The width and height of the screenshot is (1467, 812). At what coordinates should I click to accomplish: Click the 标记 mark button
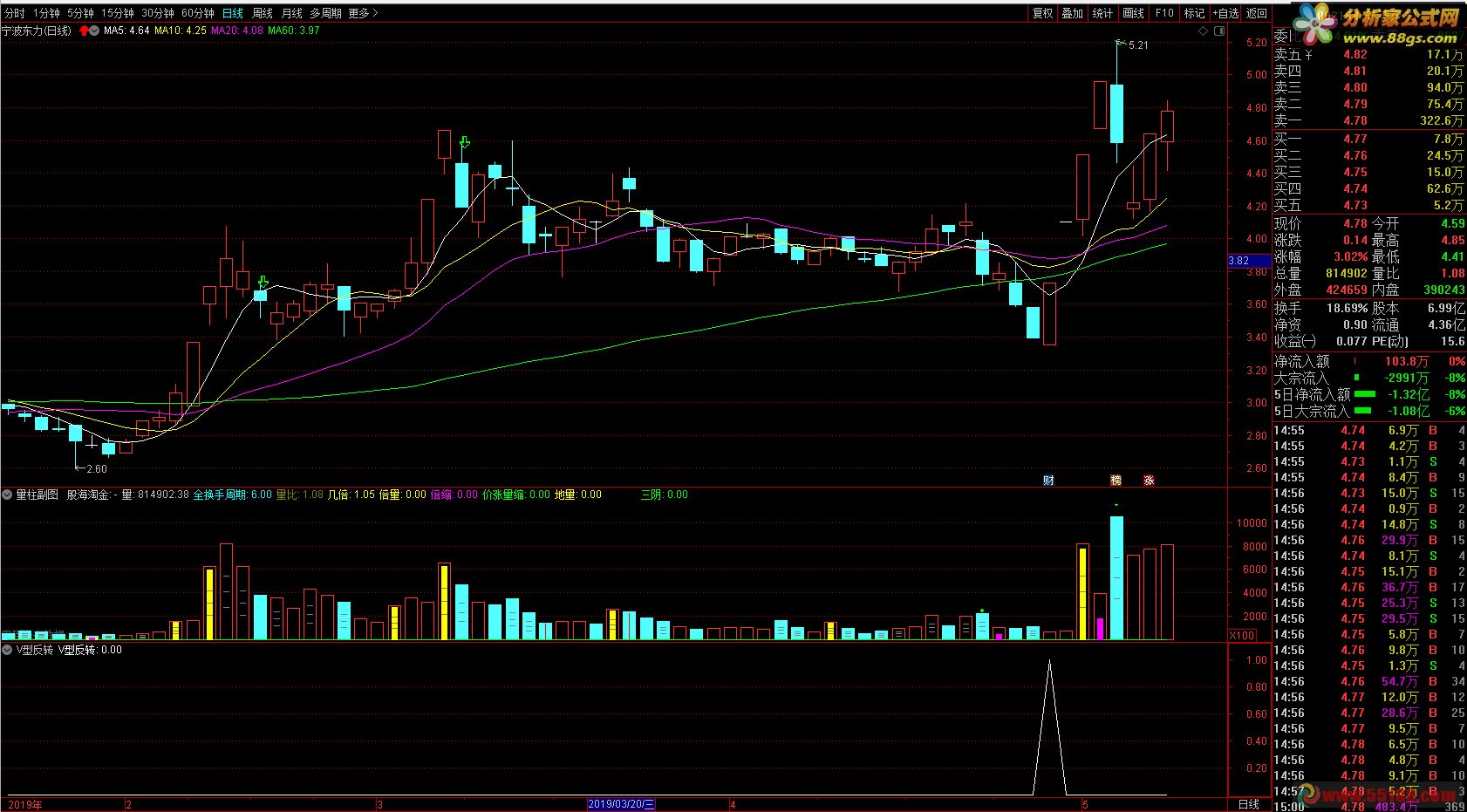coord(1194,13)
